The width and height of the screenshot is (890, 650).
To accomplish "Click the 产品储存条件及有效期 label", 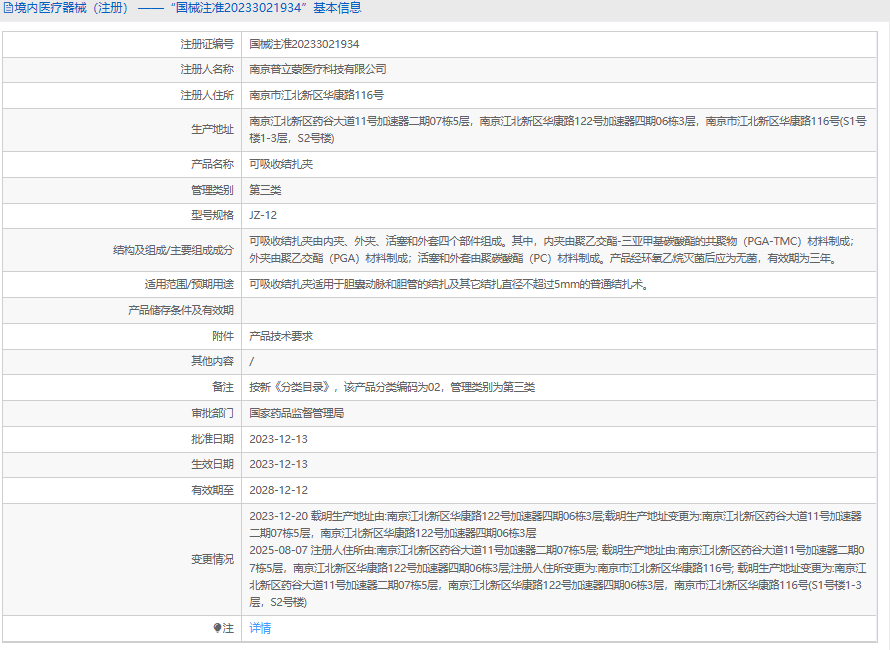I will (180, 310).
